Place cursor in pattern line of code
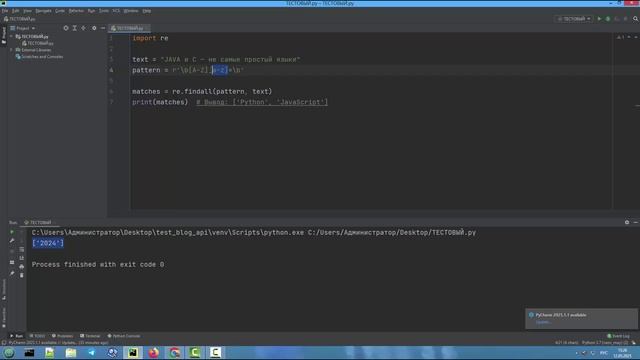 (x=188, y=70)
